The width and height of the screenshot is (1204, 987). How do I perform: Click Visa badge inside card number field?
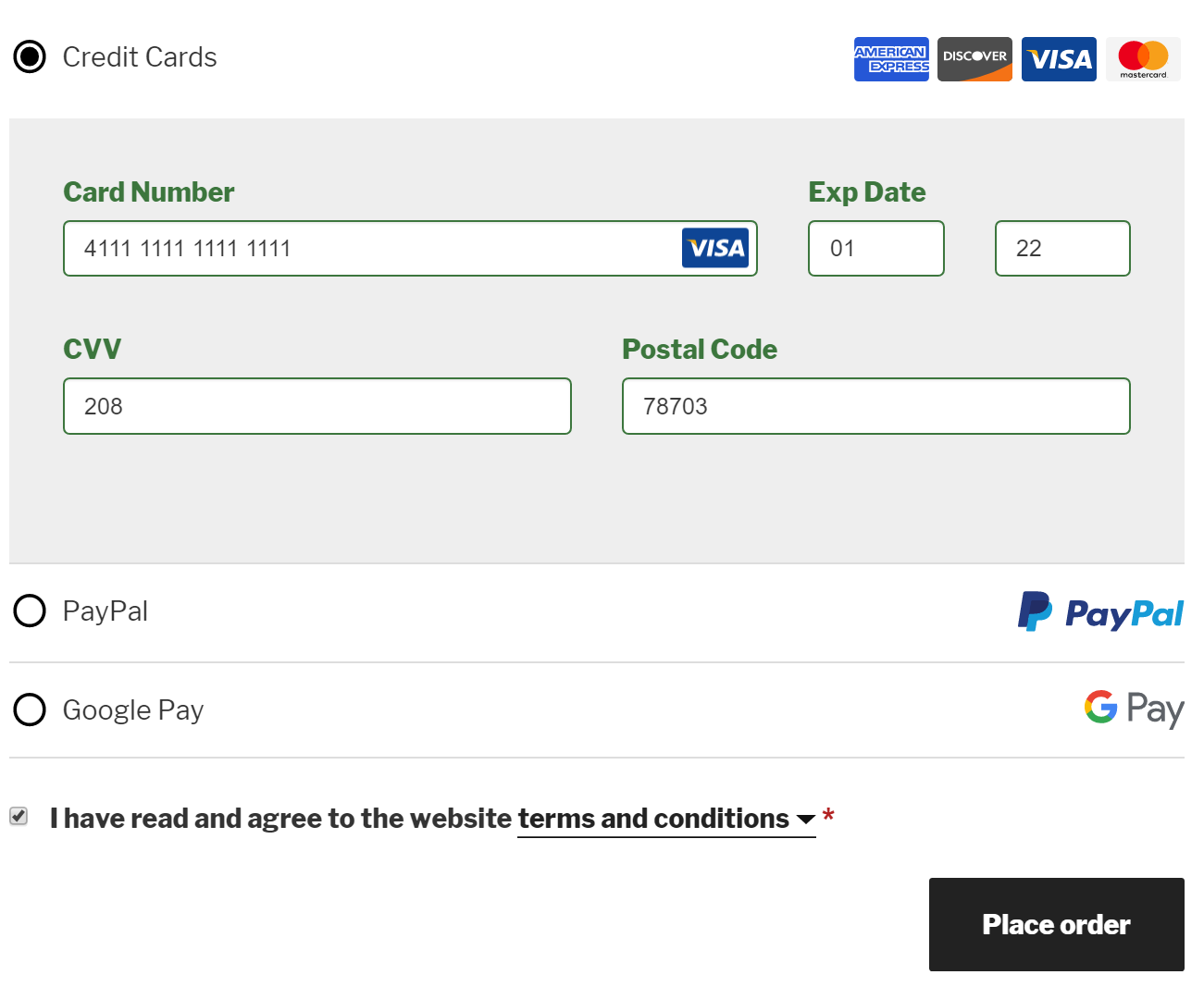[x=714, y=248]
